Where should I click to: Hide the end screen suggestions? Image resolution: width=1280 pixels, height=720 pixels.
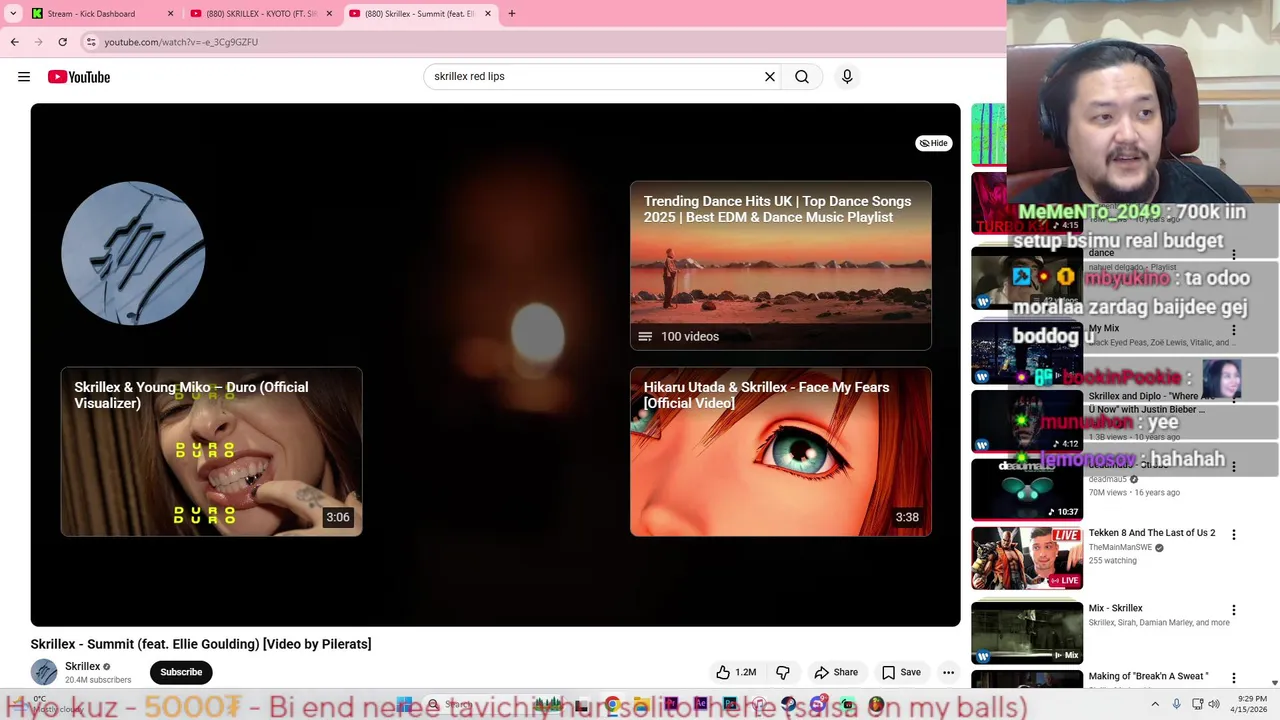pos(933,143)
